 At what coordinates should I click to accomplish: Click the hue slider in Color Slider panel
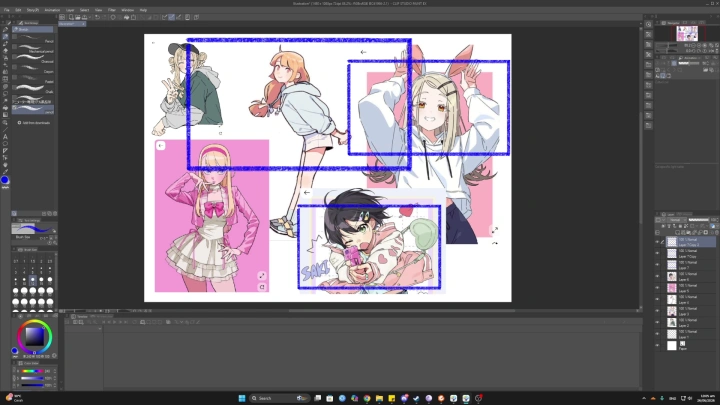coord(32,371)
